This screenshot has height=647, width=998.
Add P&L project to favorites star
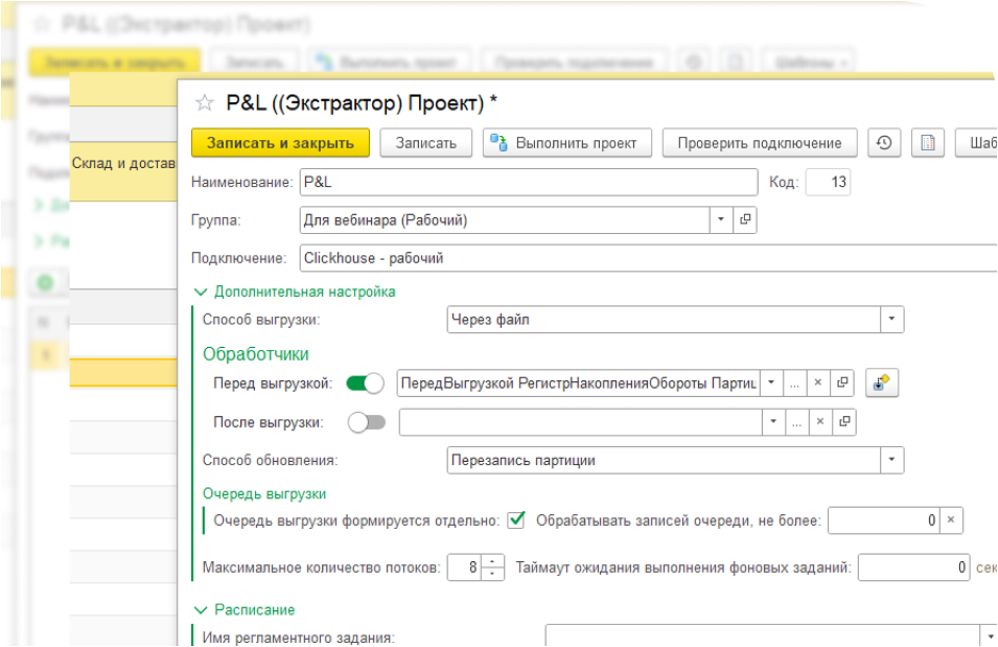204,103
